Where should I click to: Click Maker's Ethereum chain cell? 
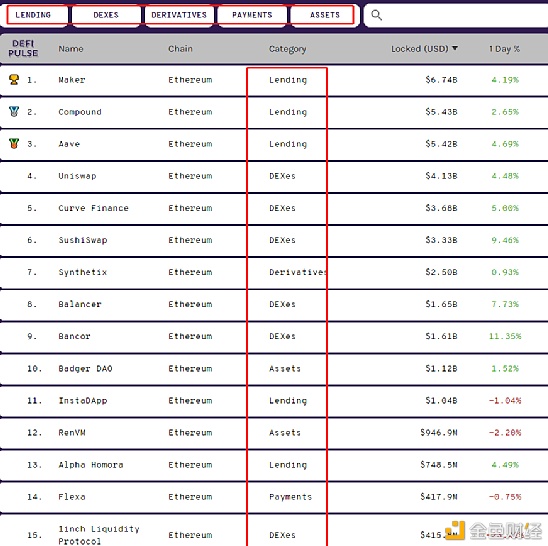190,80
